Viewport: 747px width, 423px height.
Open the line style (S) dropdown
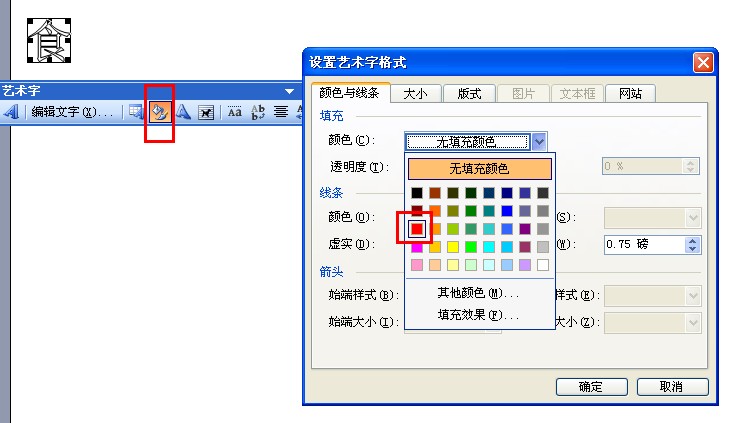(x=693, y=218)
